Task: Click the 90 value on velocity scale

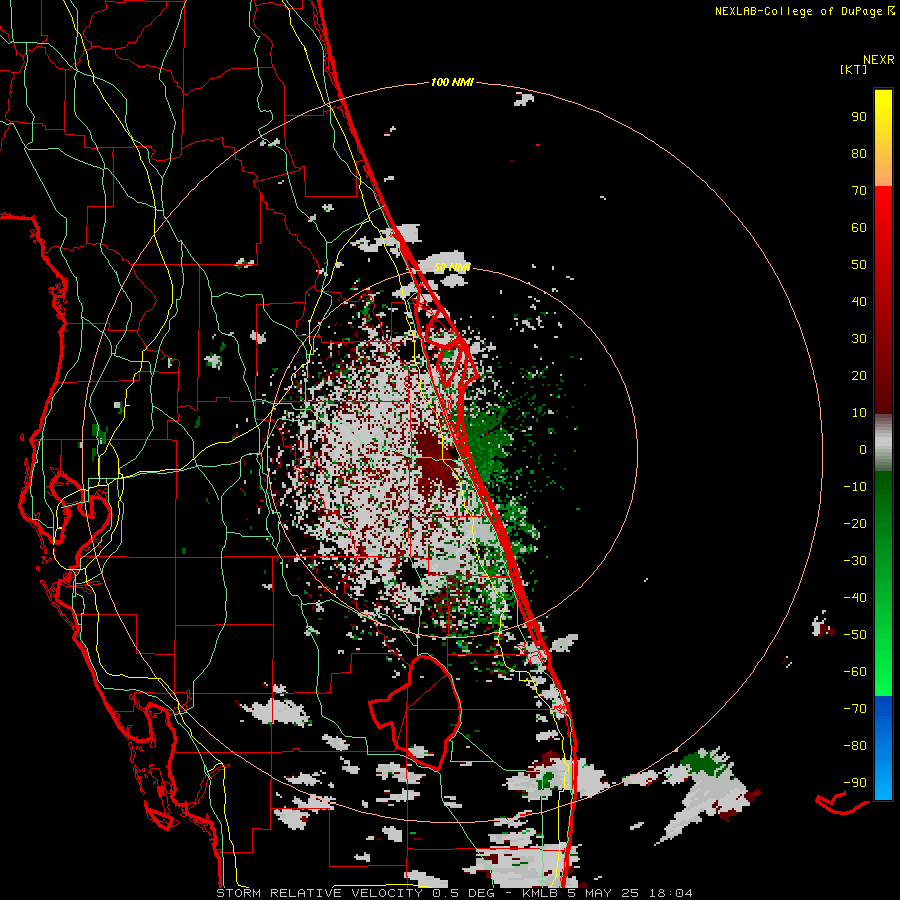Action: coord(859,117)
